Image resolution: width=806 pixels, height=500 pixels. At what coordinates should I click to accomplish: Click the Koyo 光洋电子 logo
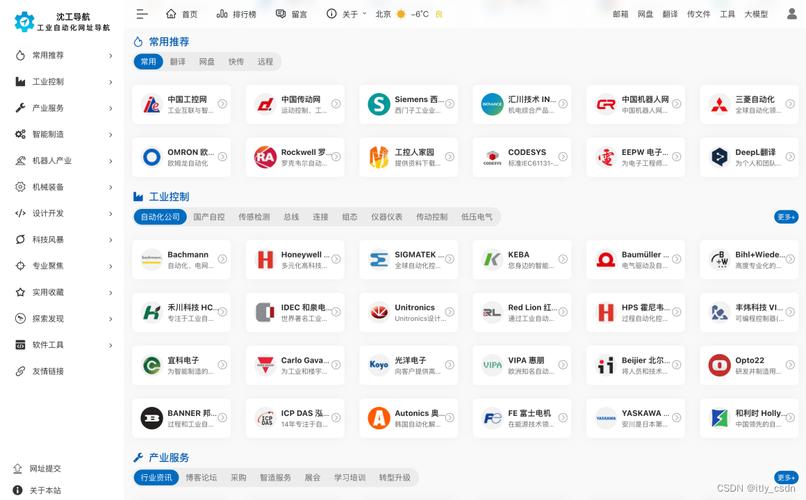coord(379,365)
